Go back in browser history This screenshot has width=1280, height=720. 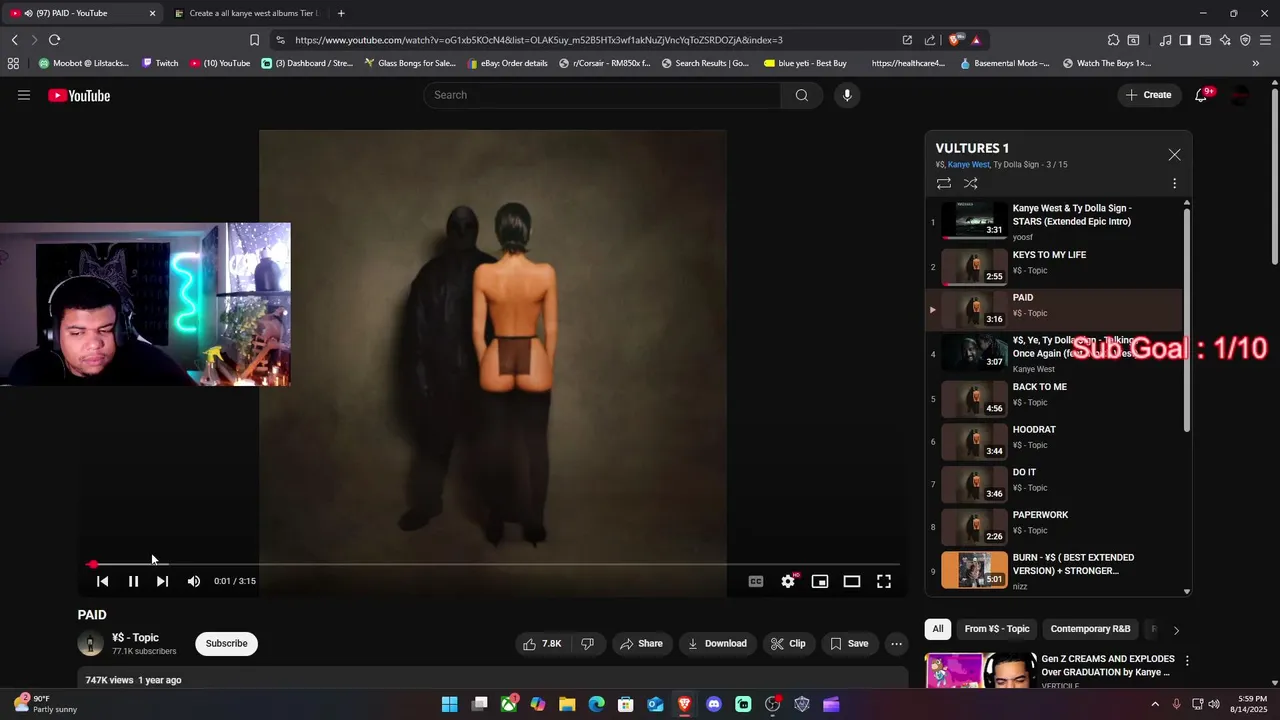coord(14,40)
